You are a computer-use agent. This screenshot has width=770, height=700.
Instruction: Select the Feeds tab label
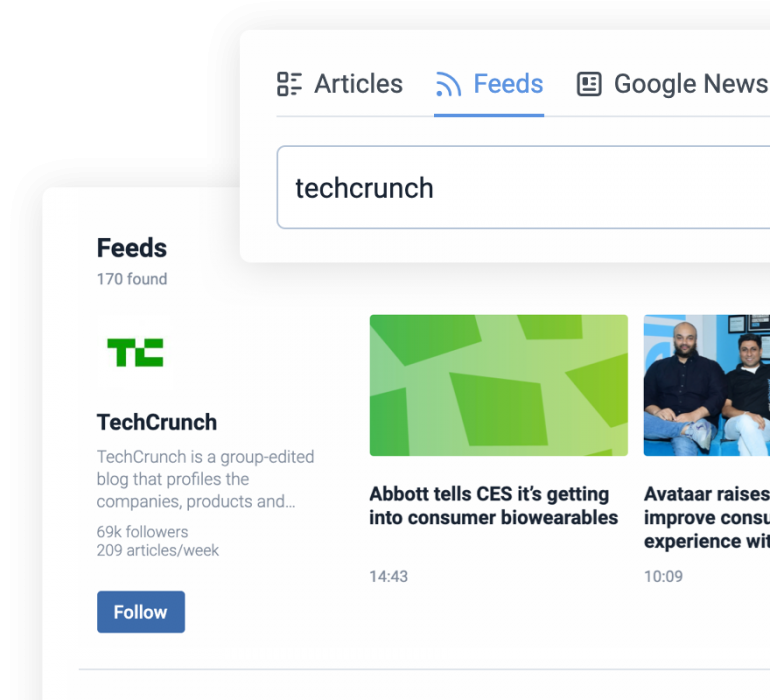coord(508,84)
